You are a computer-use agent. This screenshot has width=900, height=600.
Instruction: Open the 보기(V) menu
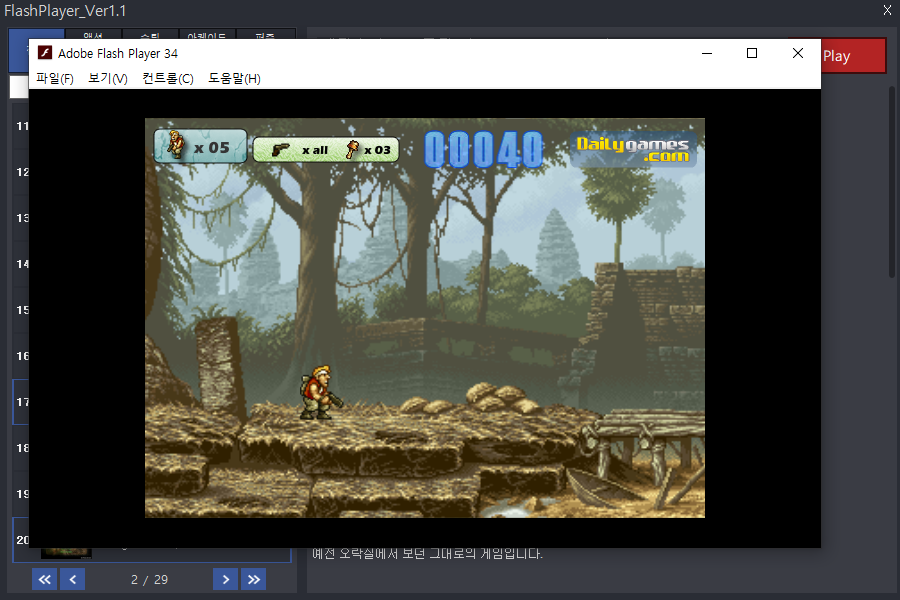pyautogui.click(x=108, y=78)
